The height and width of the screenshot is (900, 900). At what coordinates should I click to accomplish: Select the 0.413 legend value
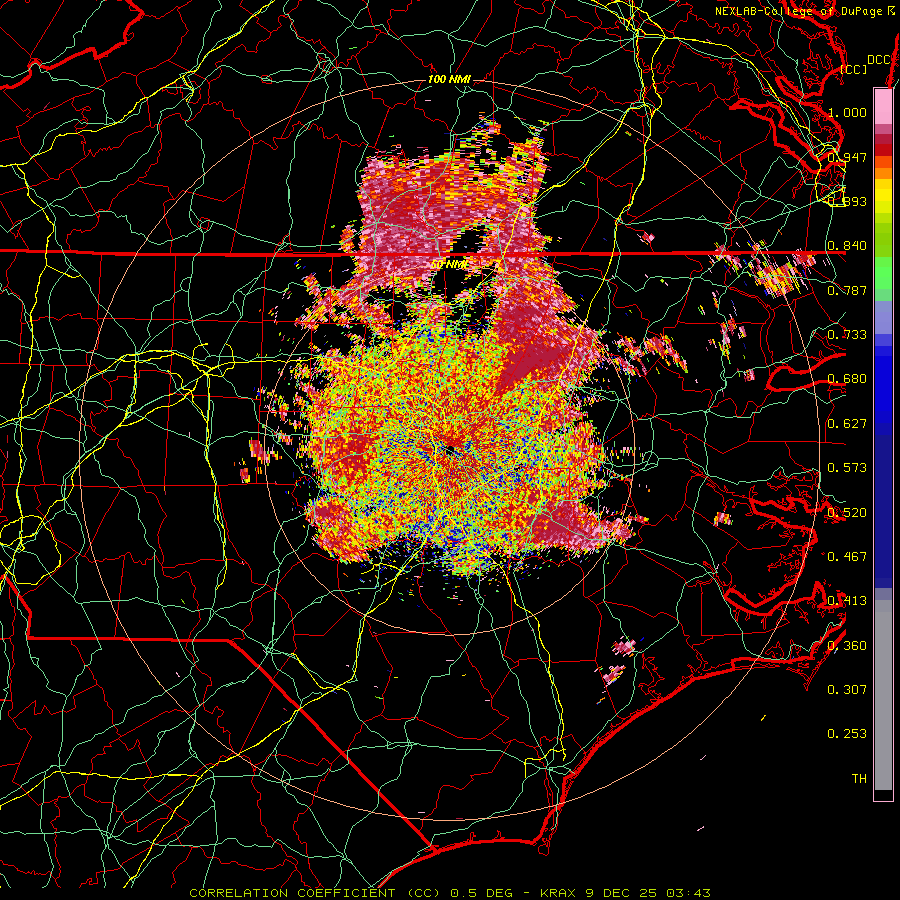tap(847, 601)
